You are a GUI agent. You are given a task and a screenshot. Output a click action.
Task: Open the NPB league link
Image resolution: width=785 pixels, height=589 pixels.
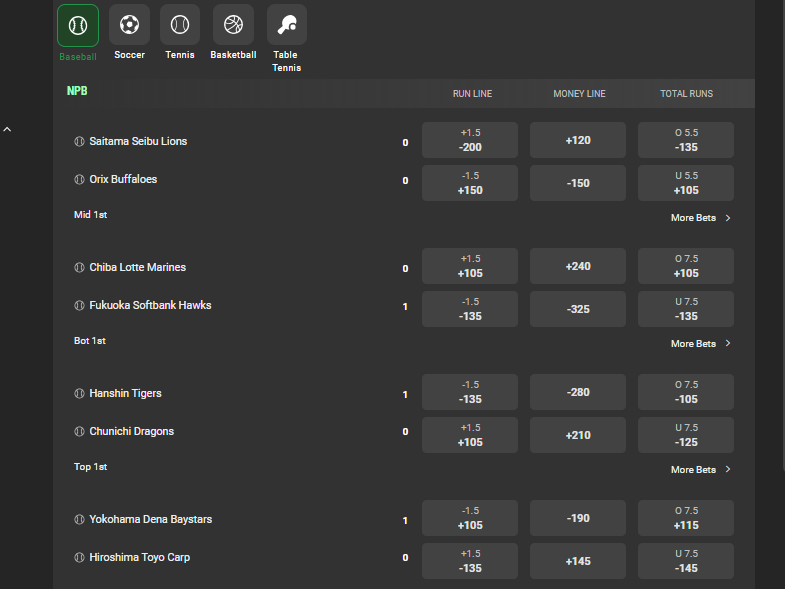[77, 91]
